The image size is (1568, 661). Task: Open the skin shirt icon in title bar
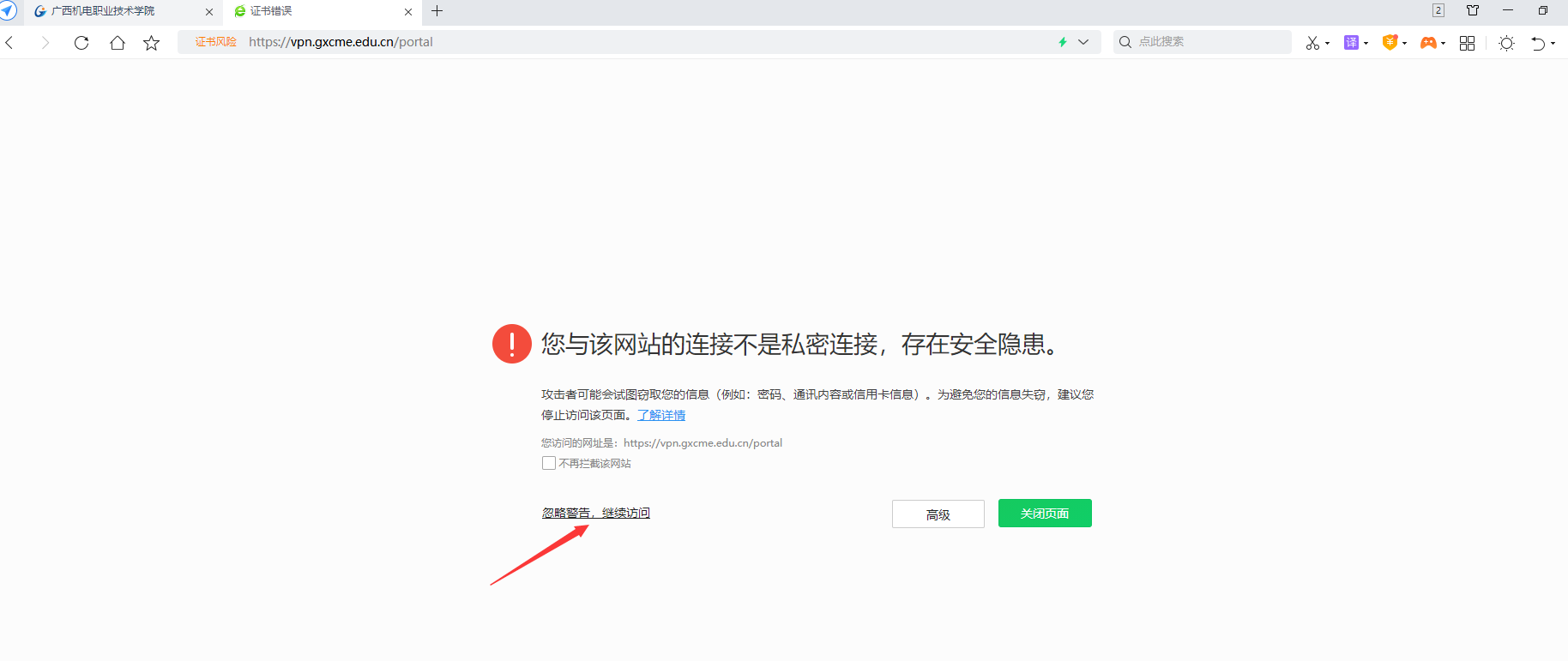pyautogui.click(x=1473, y=10)
